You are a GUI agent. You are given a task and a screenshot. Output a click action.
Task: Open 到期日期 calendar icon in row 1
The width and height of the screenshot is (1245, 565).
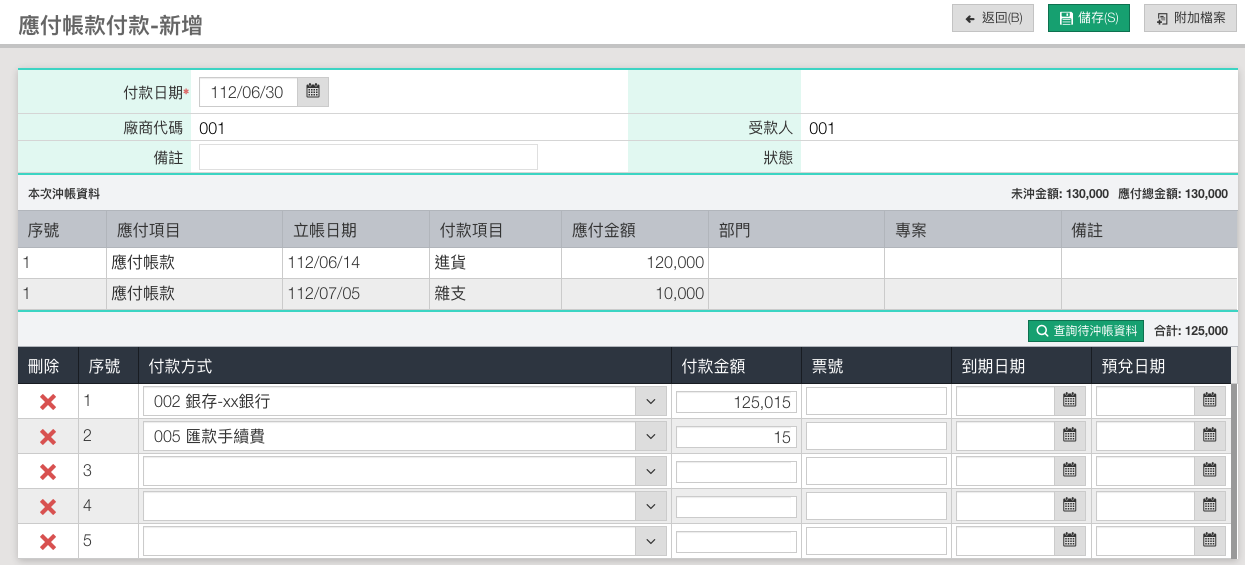[x=1069, y=401]
